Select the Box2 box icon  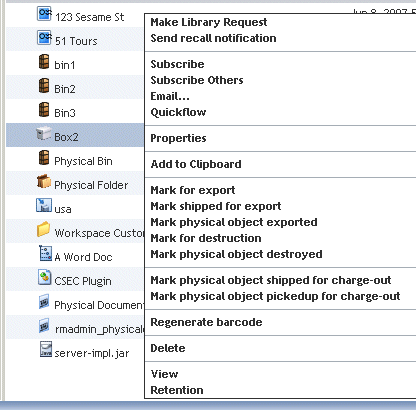(44, 134)
